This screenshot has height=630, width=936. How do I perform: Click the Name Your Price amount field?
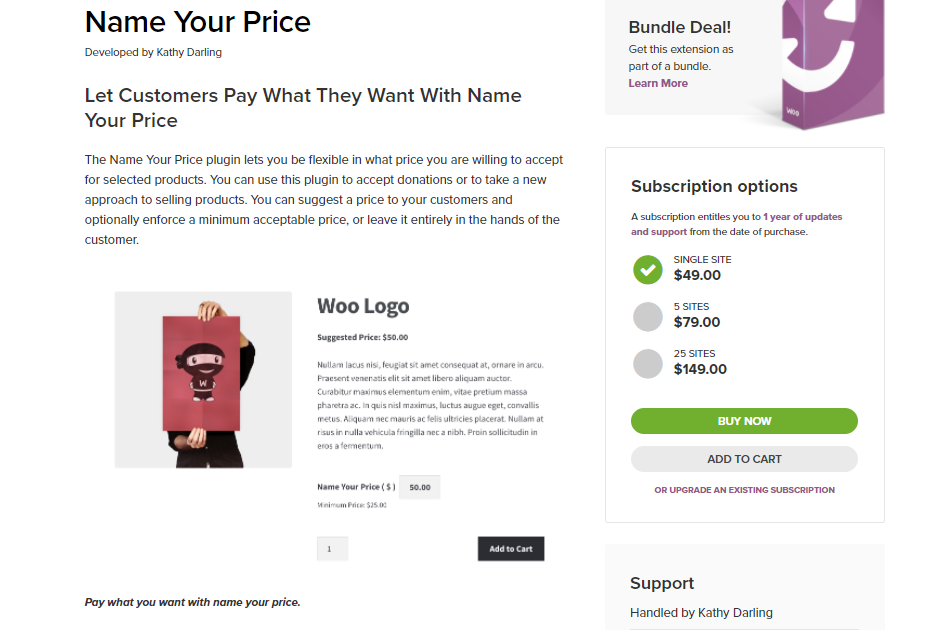pos(420,487)
